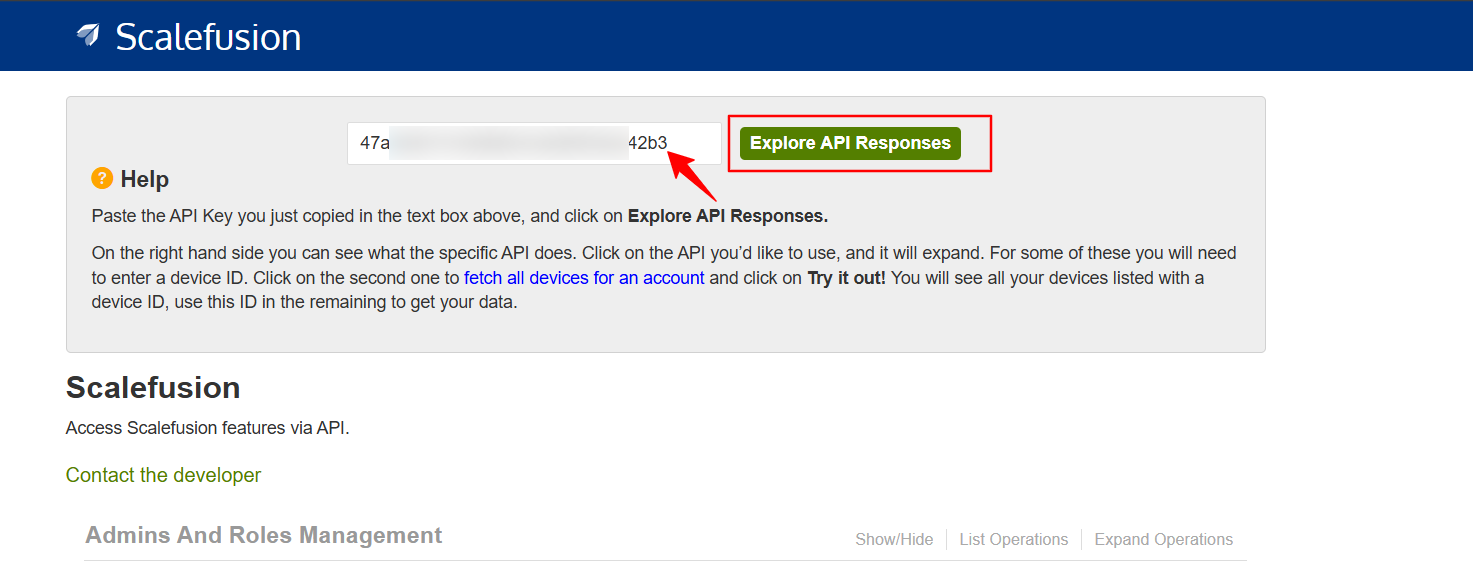The width and height of the screenshot is (1473, 567).
Task: Click the Help heading text
Action: [x=145, y=180]
